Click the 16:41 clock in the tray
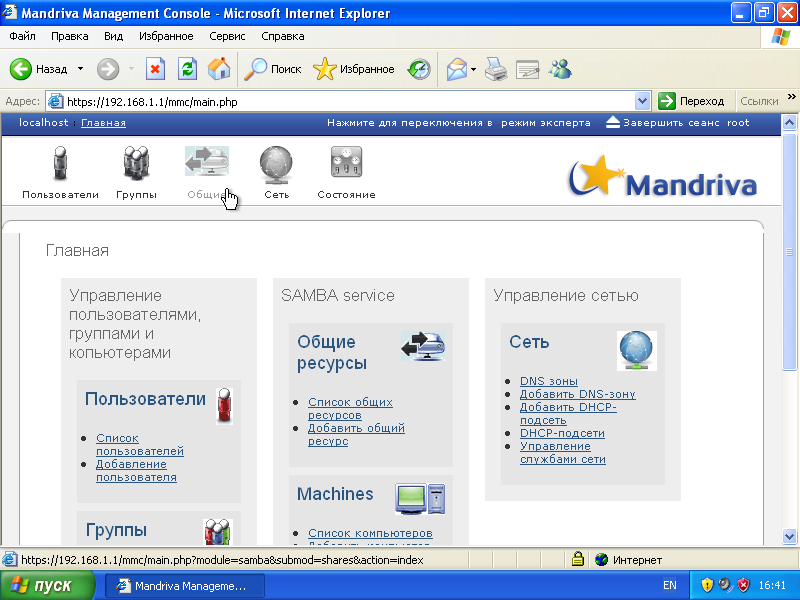The height and width of the screenshot is (600, 800). pyautogui.click(x=771, y=585)
